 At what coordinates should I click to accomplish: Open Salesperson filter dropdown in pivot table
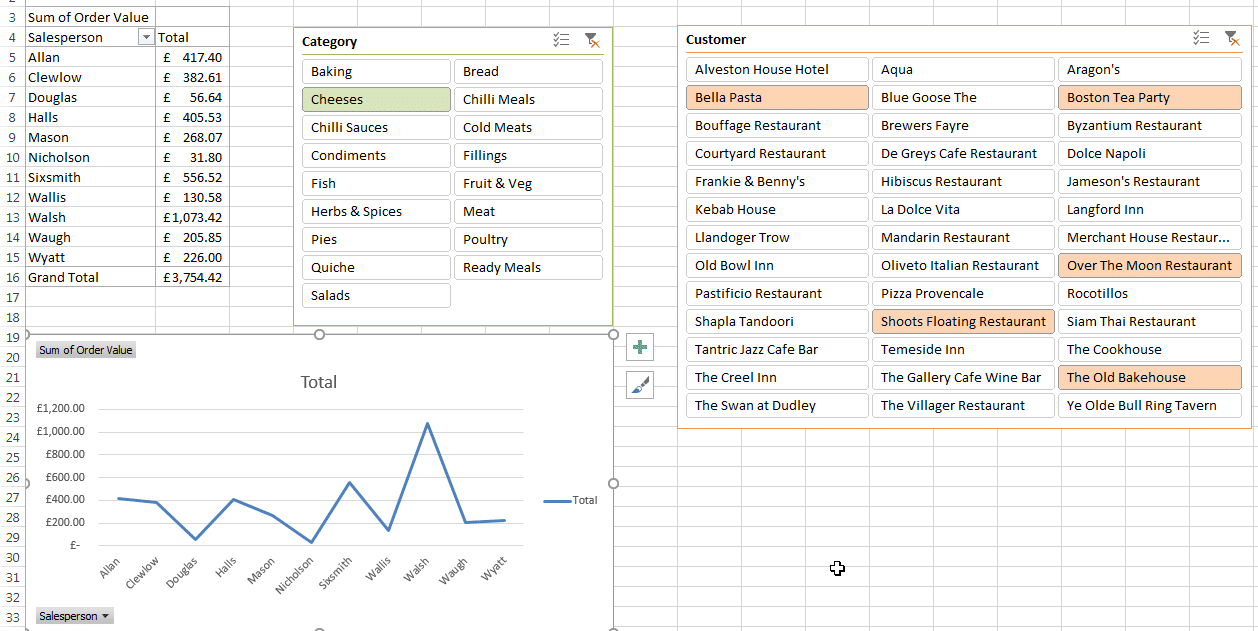point(146,37)
